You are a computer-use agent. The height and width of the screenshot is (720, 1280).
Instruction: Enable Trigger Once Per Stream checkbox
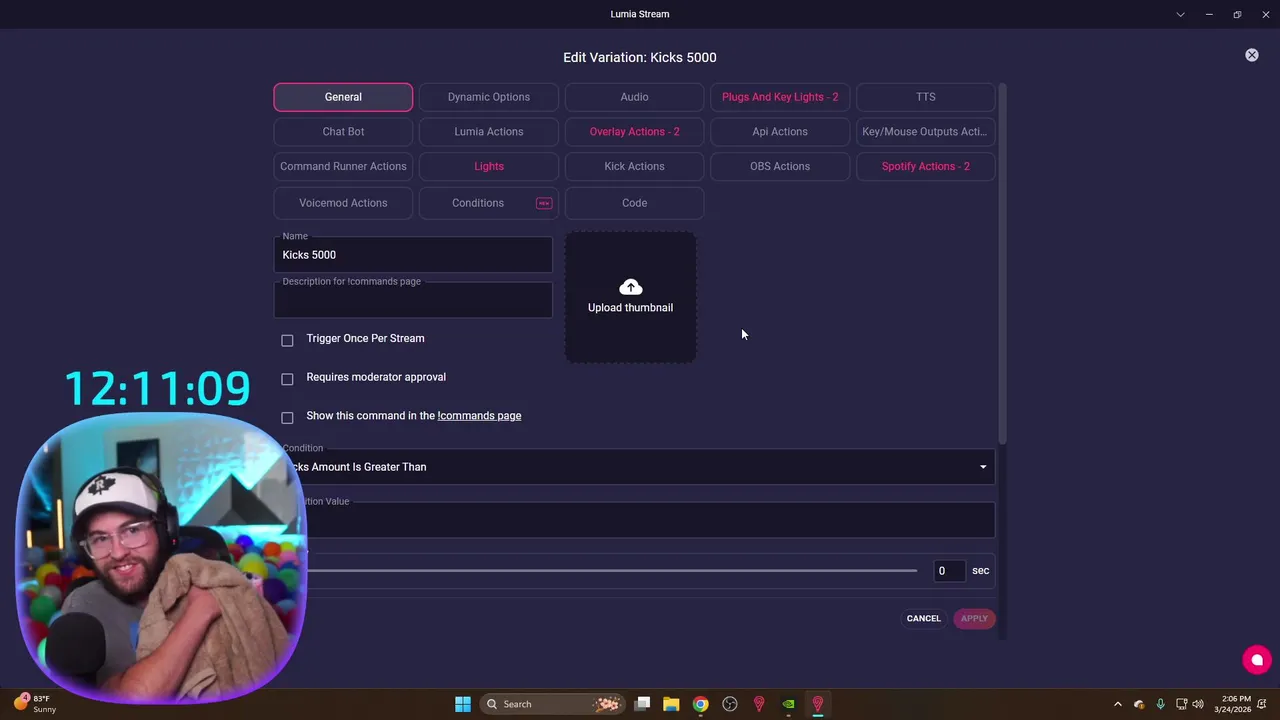288,340
